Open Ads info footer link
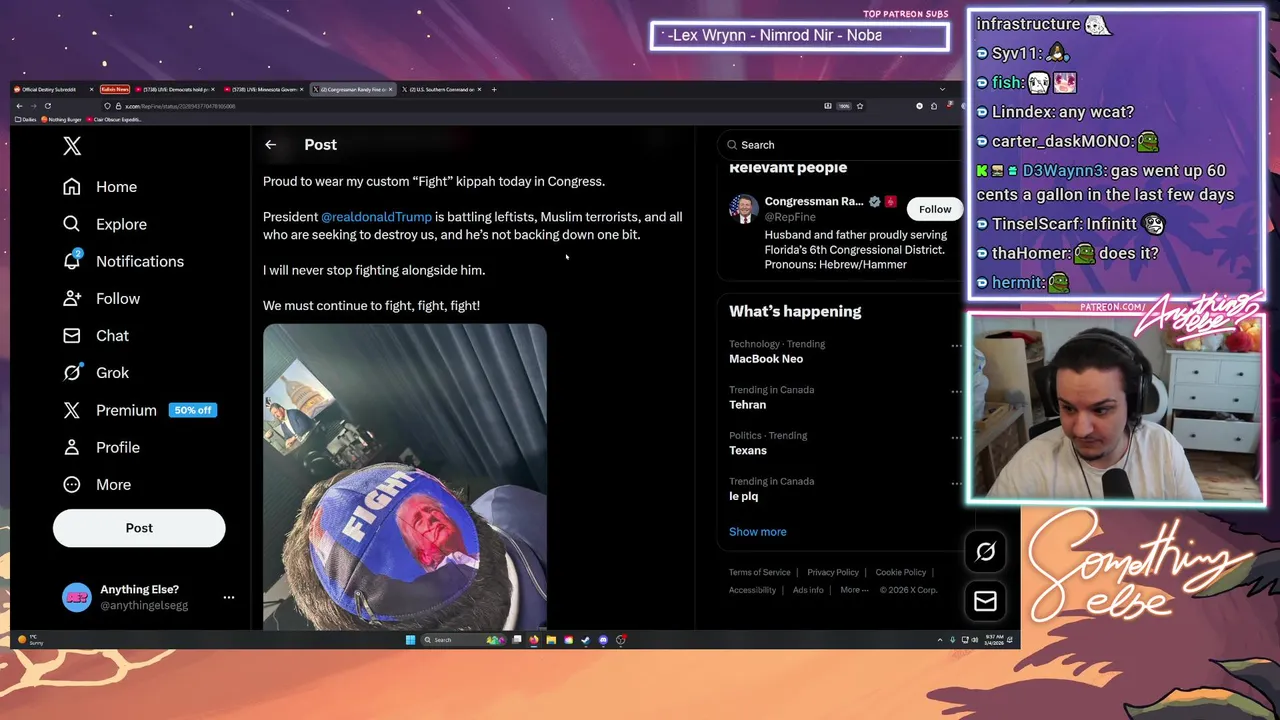1280x720 pixels. 808,590
